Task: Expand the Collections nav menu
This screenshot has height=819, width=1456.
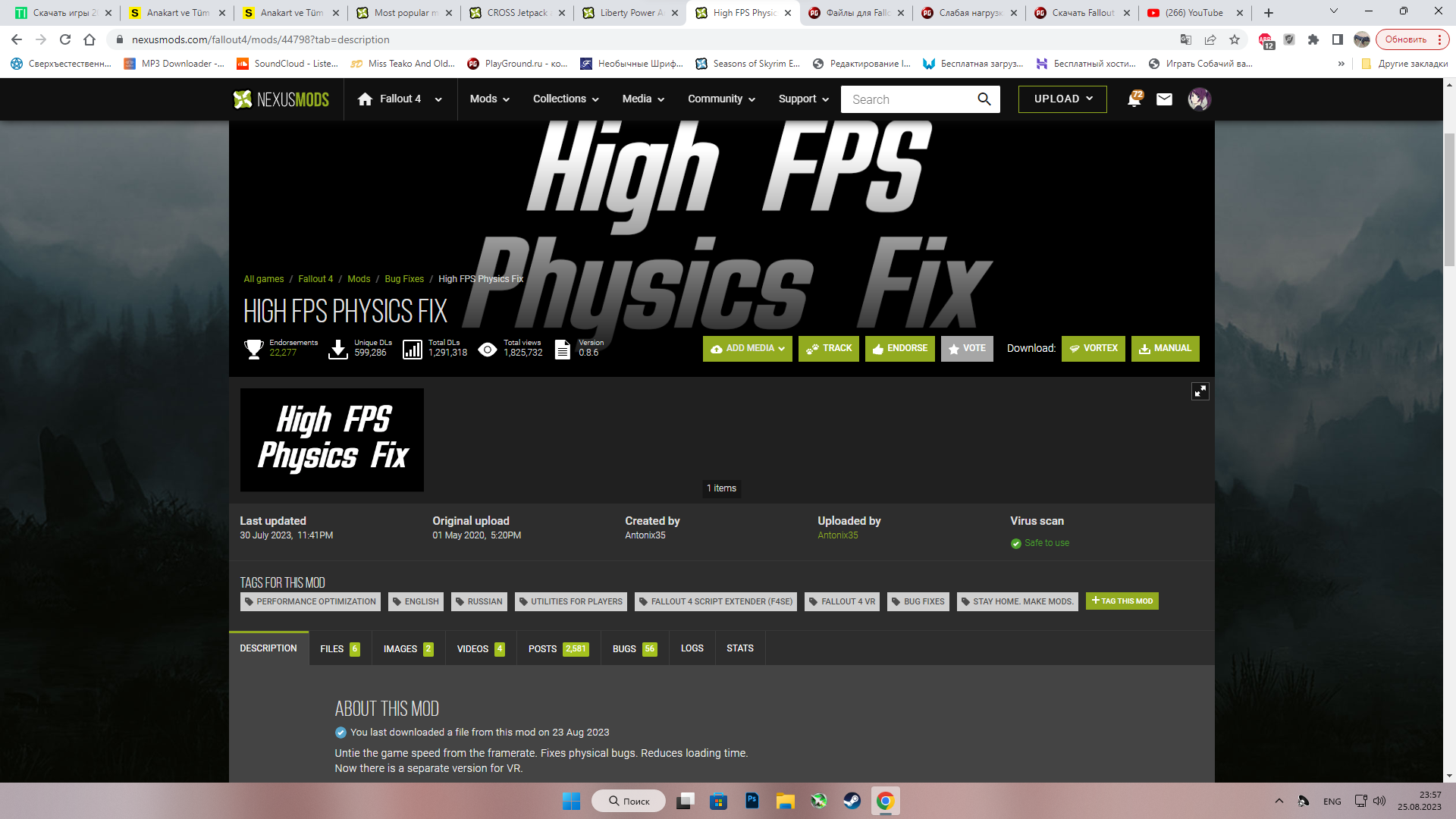Action: pos(566,99)
